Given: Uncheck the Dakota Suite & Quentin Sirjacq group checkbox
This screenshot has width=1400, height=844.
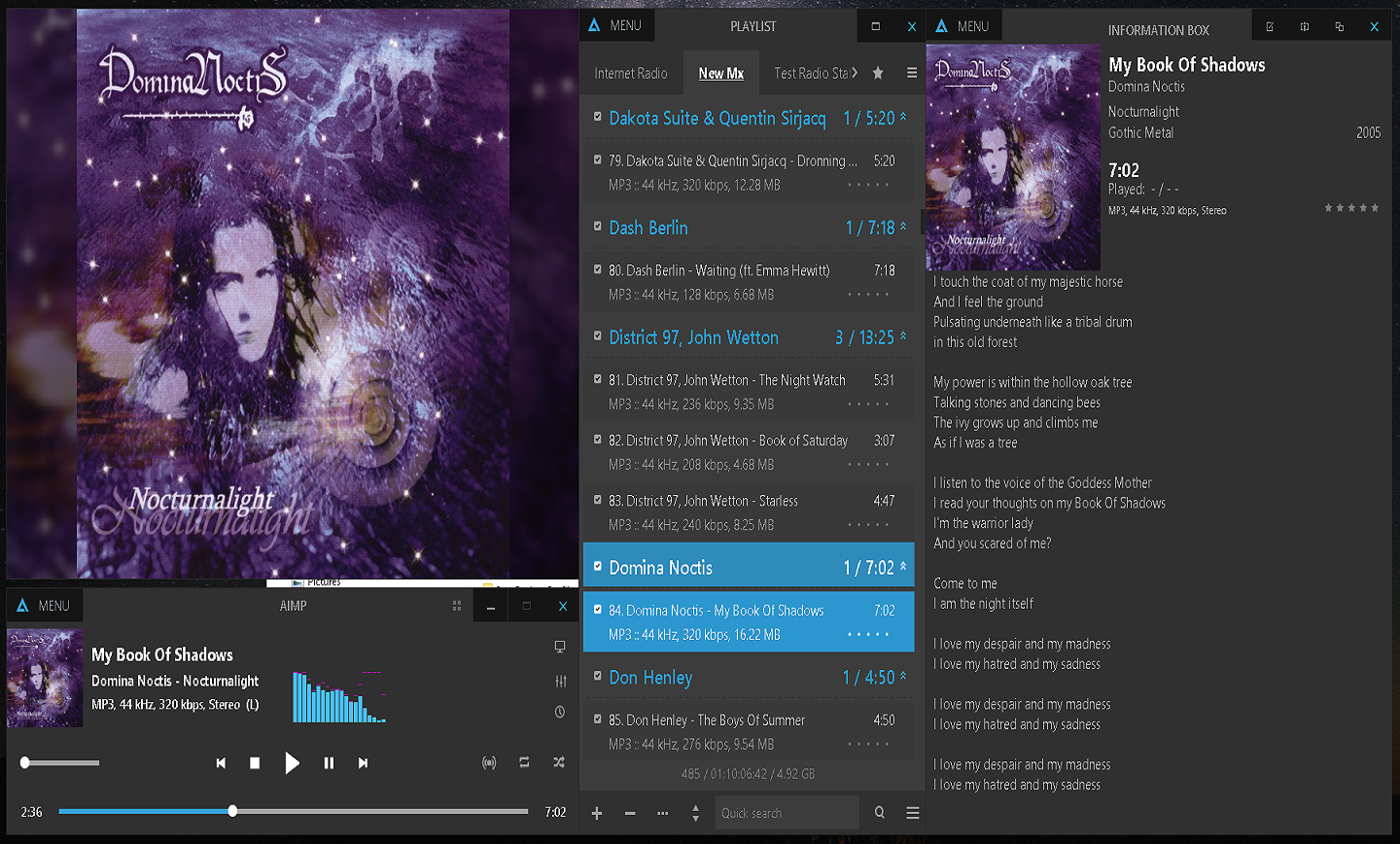Looking at the screenshot, I should (x=598, y=117).
